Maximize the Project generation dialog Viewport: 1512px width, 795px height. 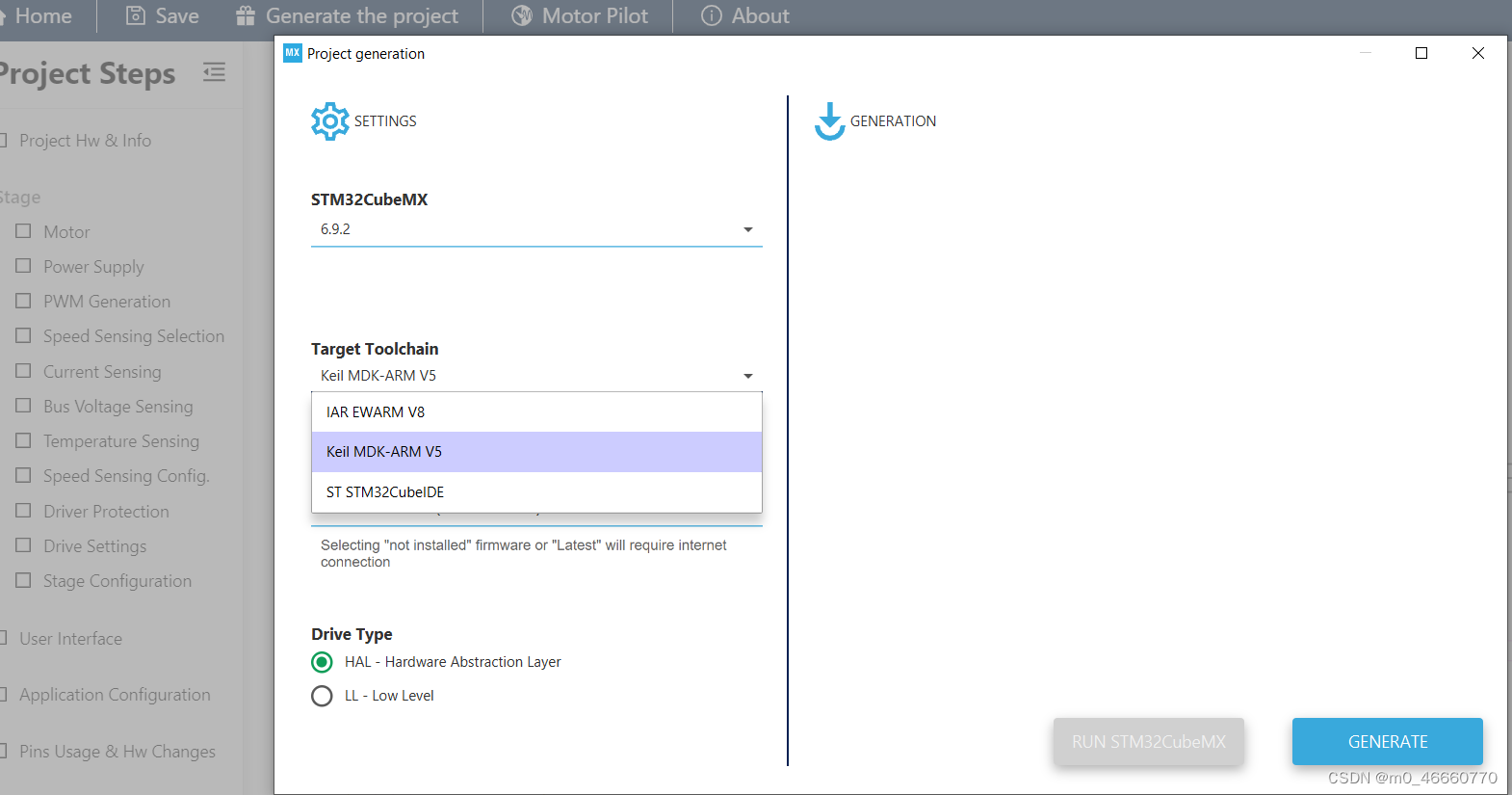1421,53
